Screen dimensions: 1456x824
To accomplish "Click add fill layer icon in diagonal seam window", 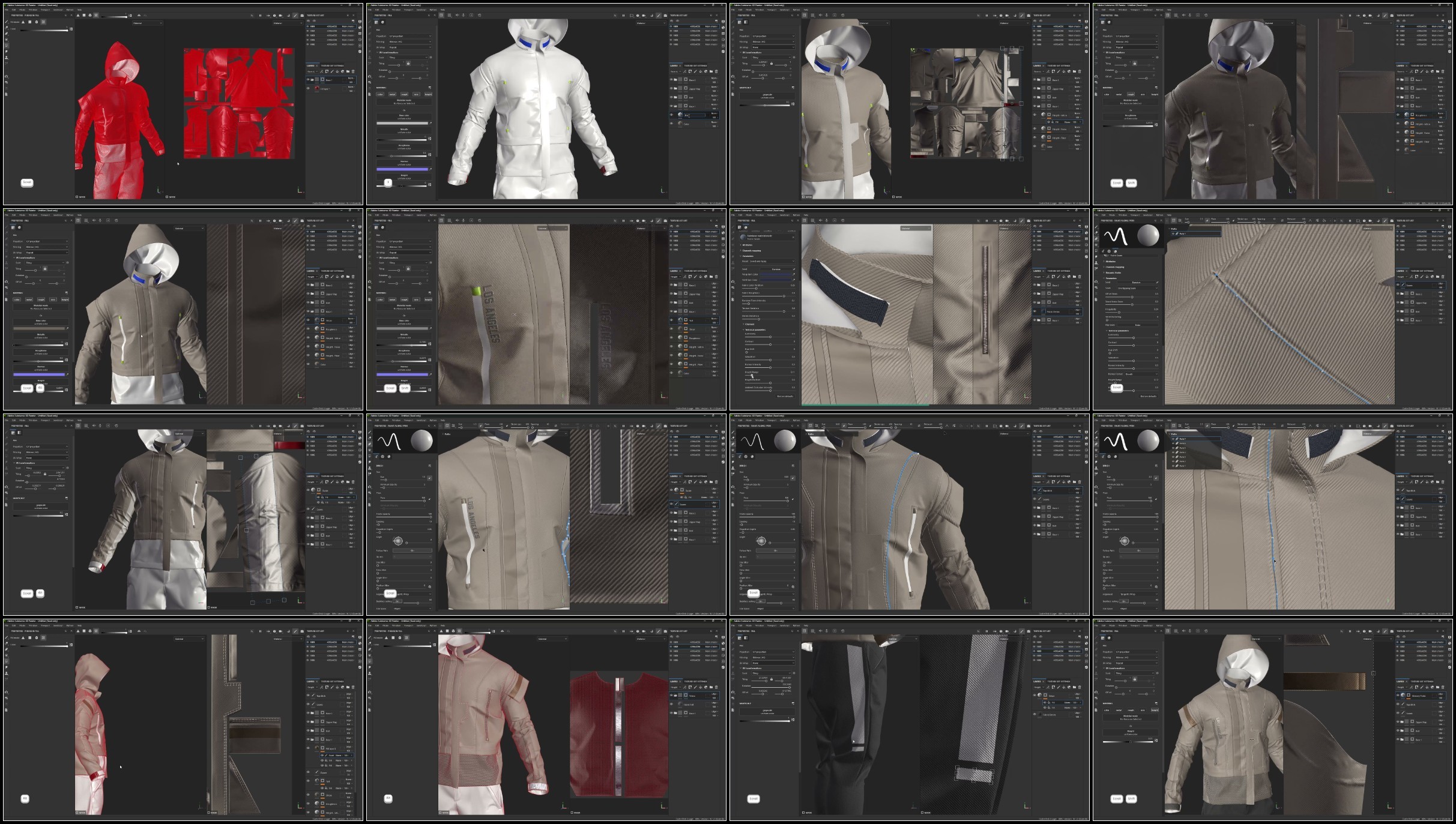I will [x=1427, y=277].
